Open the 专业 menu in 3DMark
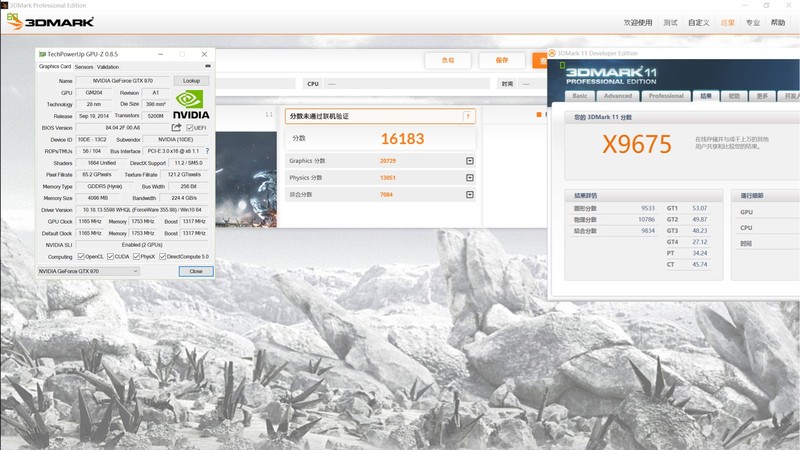The image size is (800, 450). (x=753, y=22)
